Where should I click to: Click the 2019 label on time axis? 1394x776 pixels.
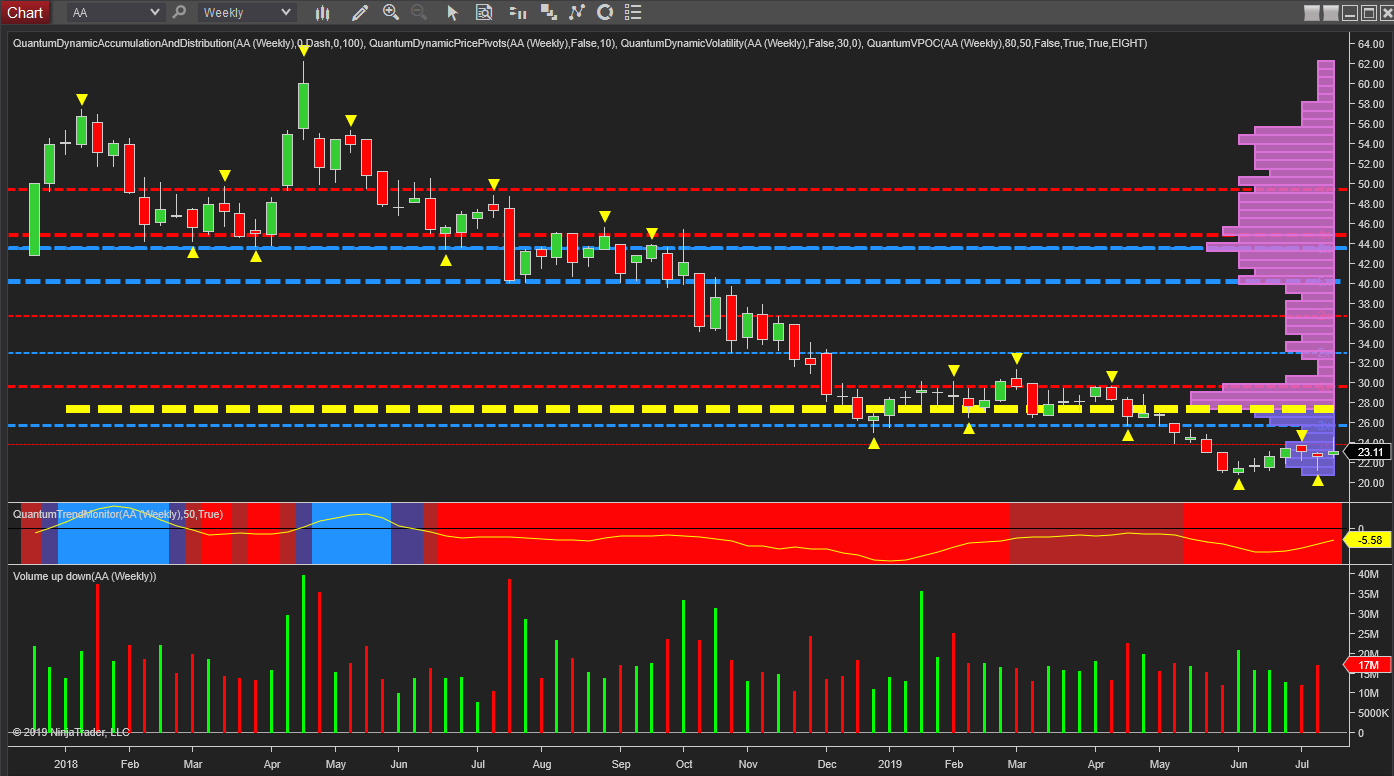890,763
